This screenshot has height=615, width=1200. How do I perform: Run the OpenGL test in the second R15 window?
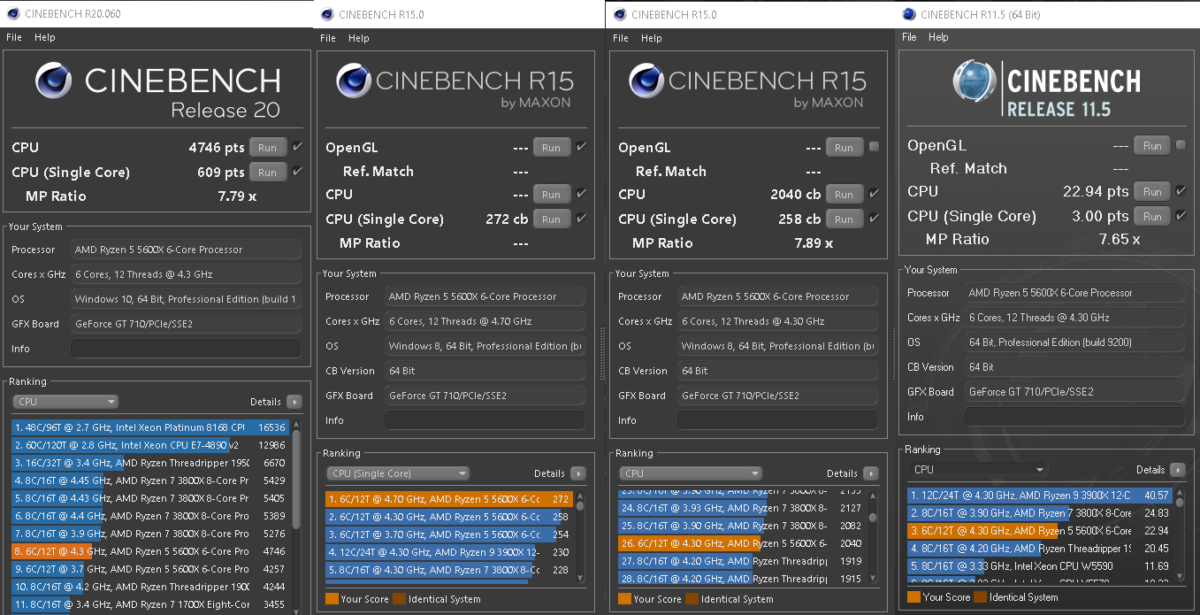551,146
